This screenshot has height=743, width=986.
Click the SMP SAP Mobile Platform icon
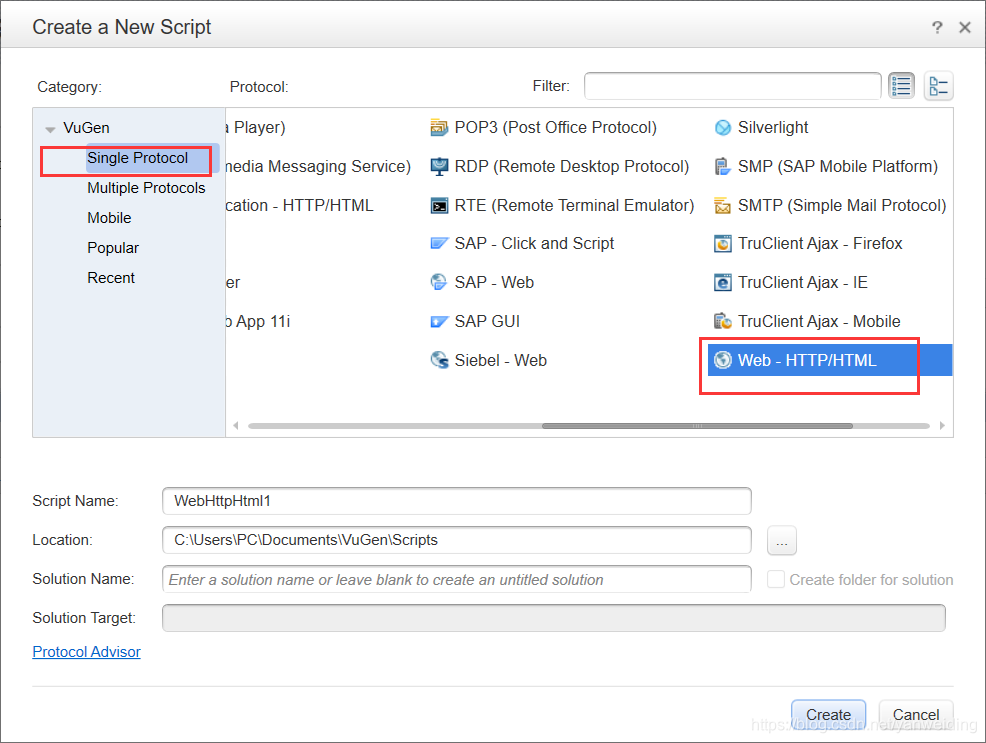[723, 167]
